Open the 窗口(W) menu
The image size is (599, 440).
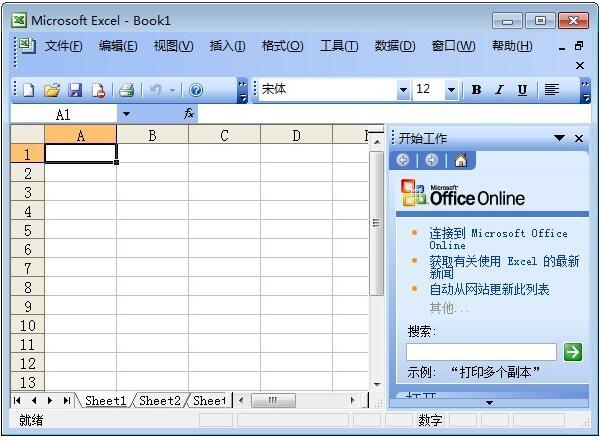(453, 46)
